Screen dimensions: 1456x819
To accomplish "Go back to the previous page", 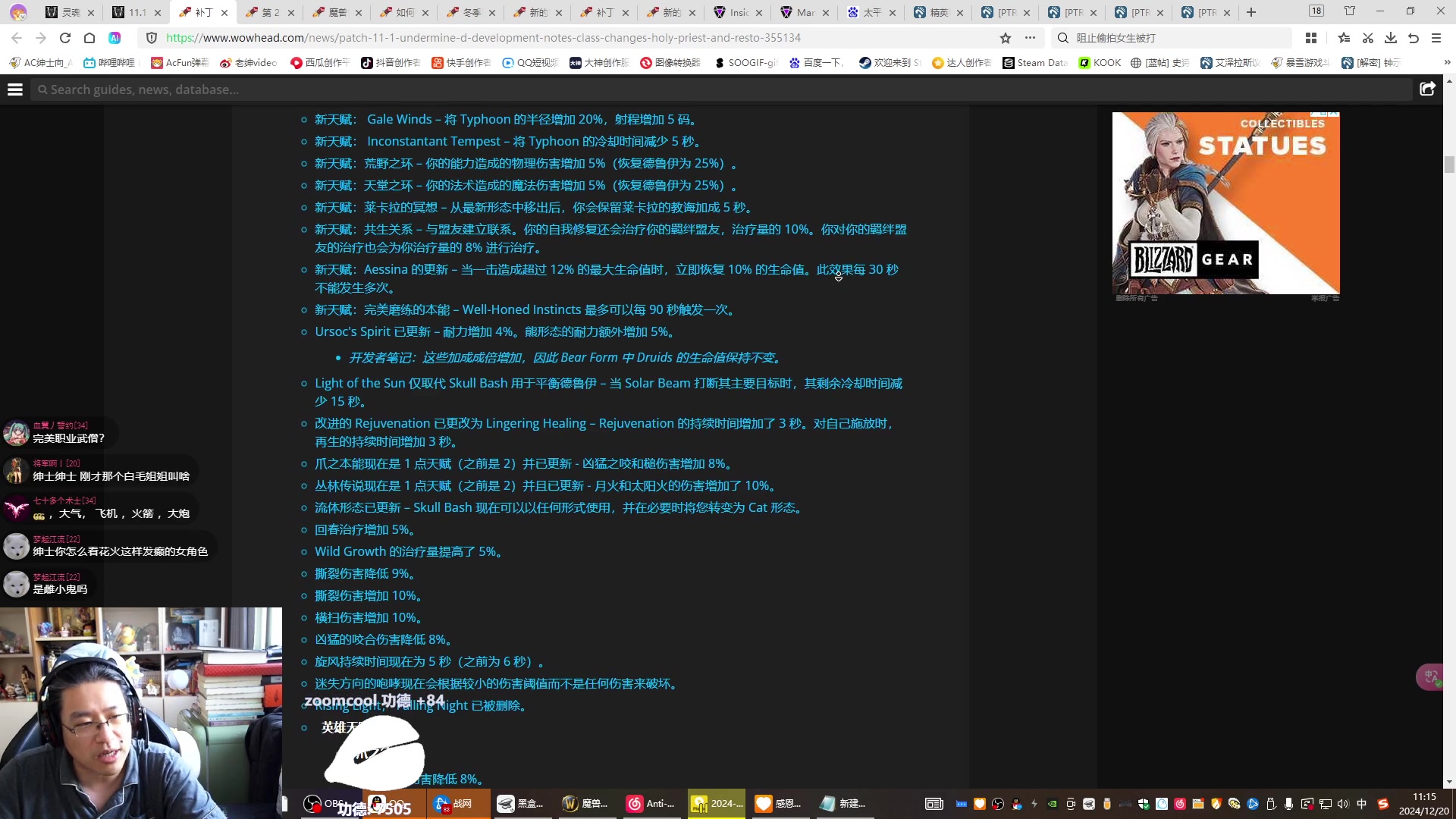I will point(17,38).
